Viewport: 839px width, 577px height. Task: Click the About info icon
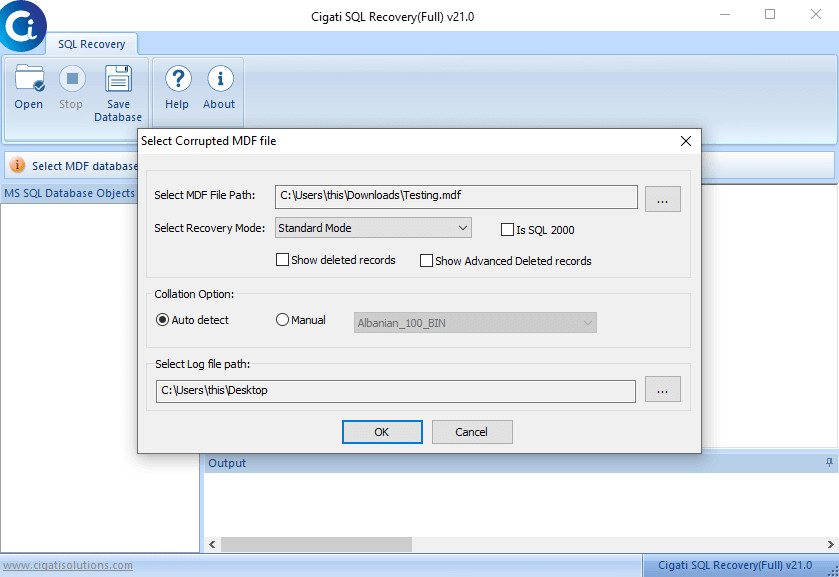tap(220, 79)
